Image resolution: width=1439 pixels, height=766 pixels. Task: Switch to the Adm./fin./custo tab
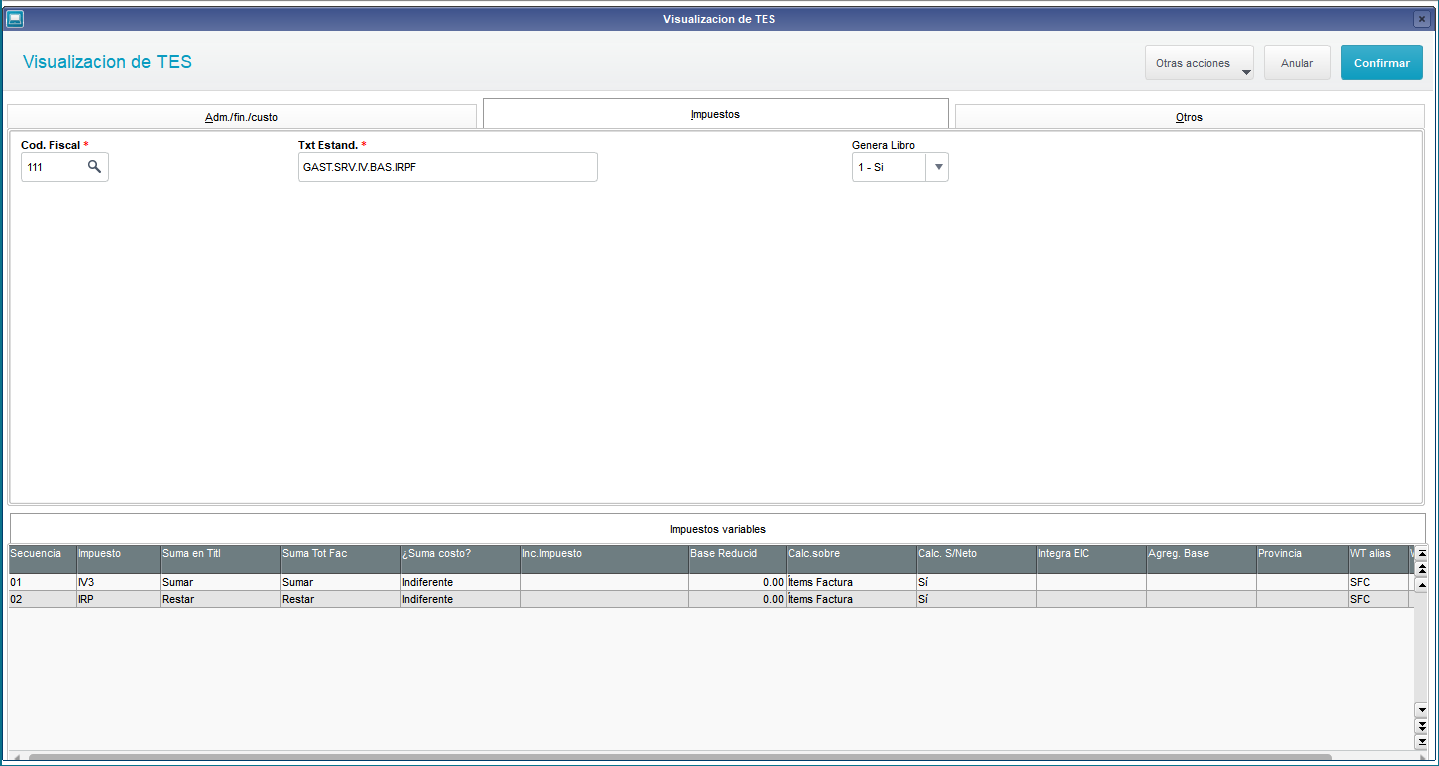[x=242, y=117]
